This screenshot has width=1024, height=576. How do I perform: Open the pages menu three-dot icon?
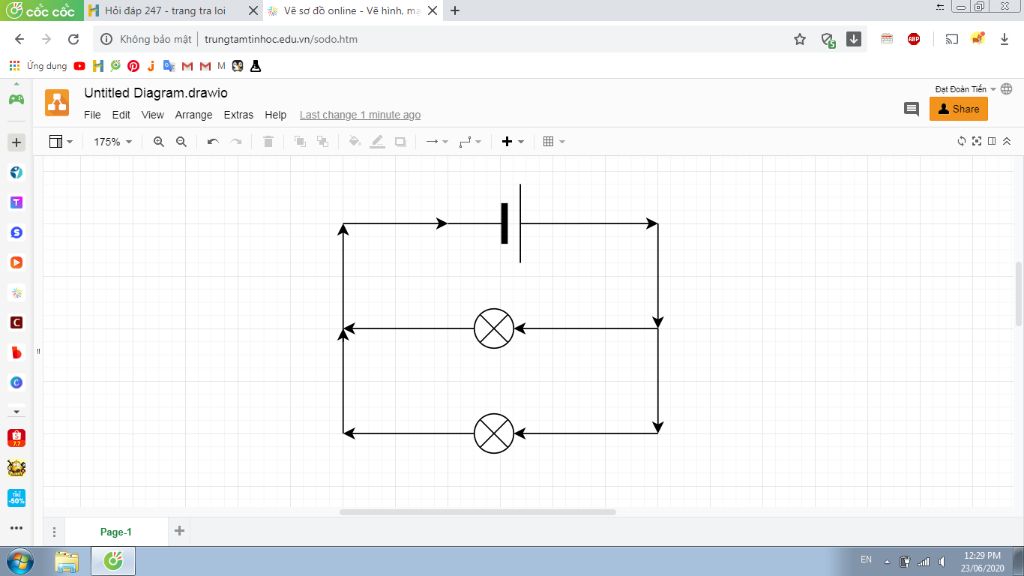point(54,532)
